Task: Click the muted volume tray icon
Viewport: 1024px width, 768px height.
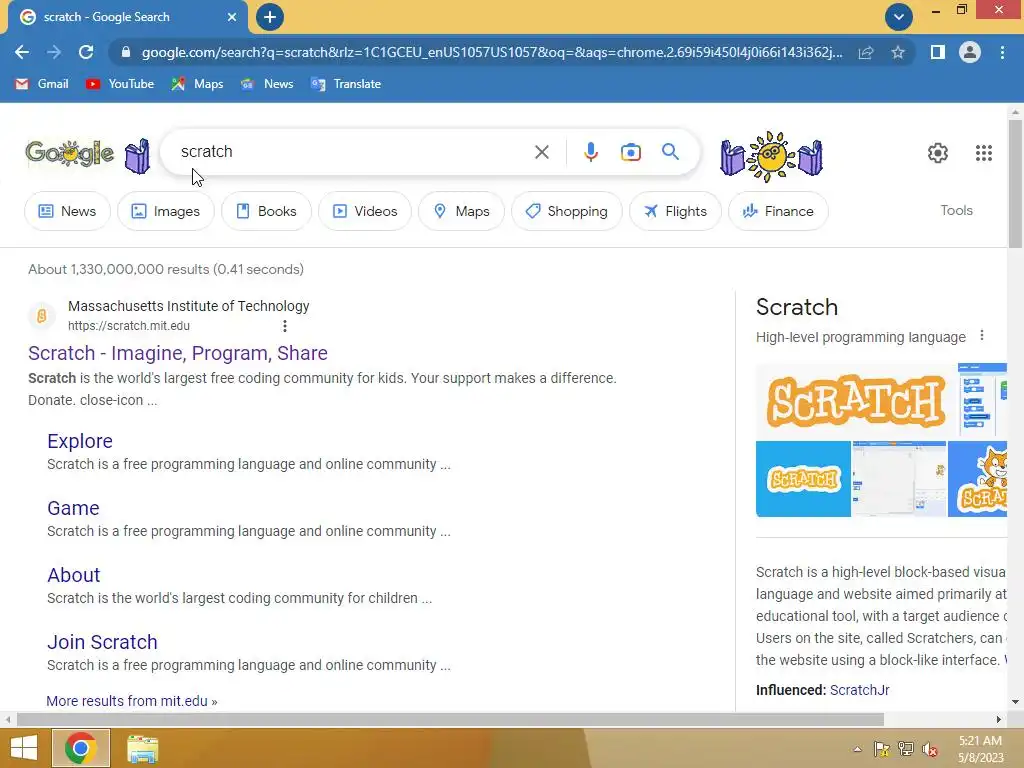Action: coord(930,749)
